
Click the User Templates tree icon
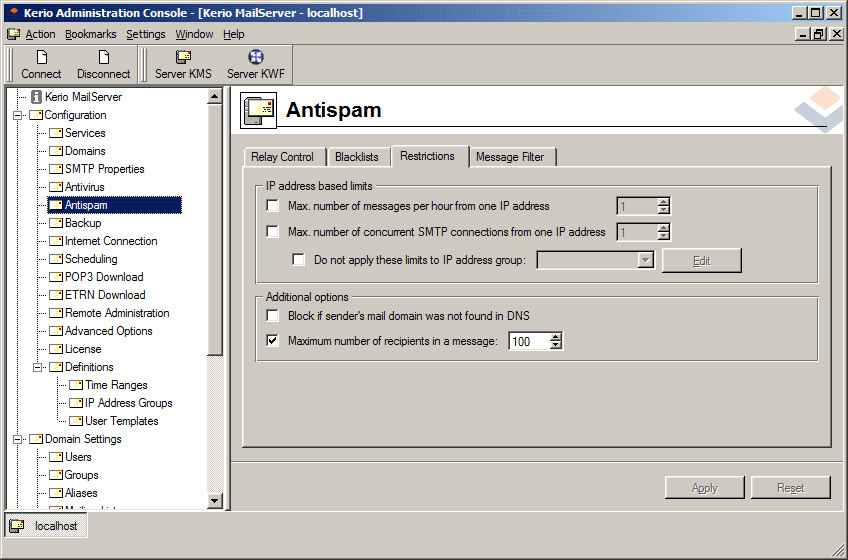(76, 421)
